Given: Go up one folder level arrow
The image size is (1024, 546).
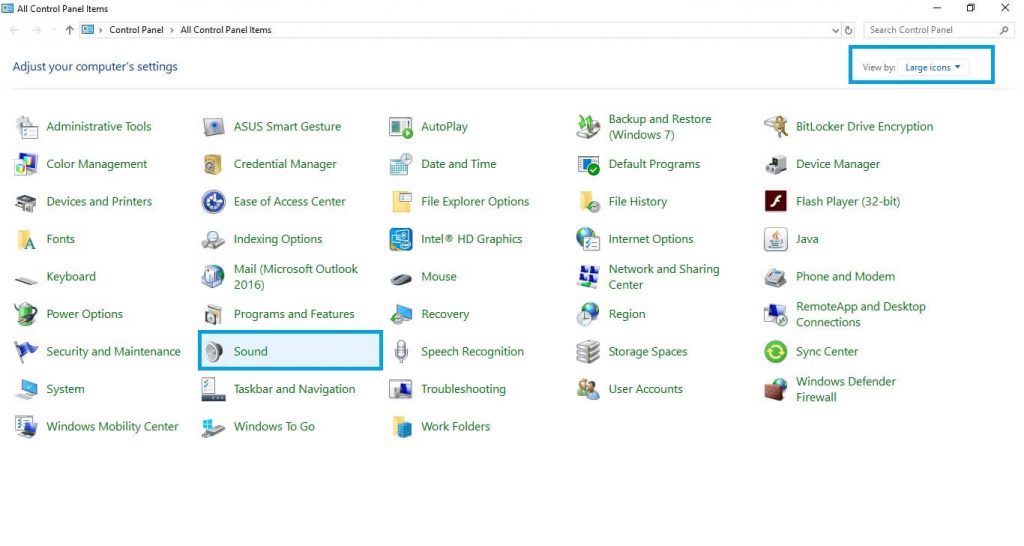Looking at the screenshot, I should 69,30.
